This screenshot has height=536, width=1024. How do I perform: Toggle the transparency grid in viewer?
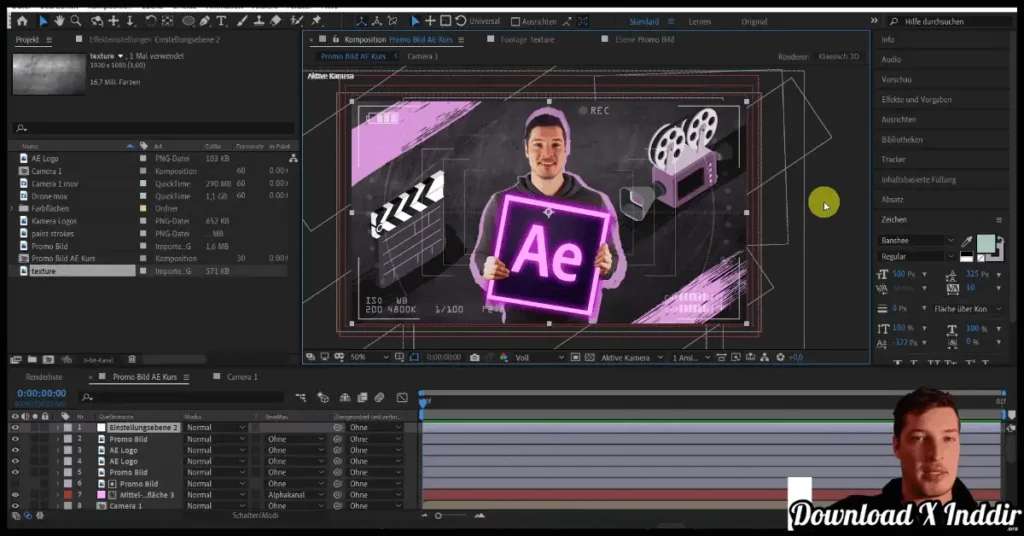[x=590, y=357]
